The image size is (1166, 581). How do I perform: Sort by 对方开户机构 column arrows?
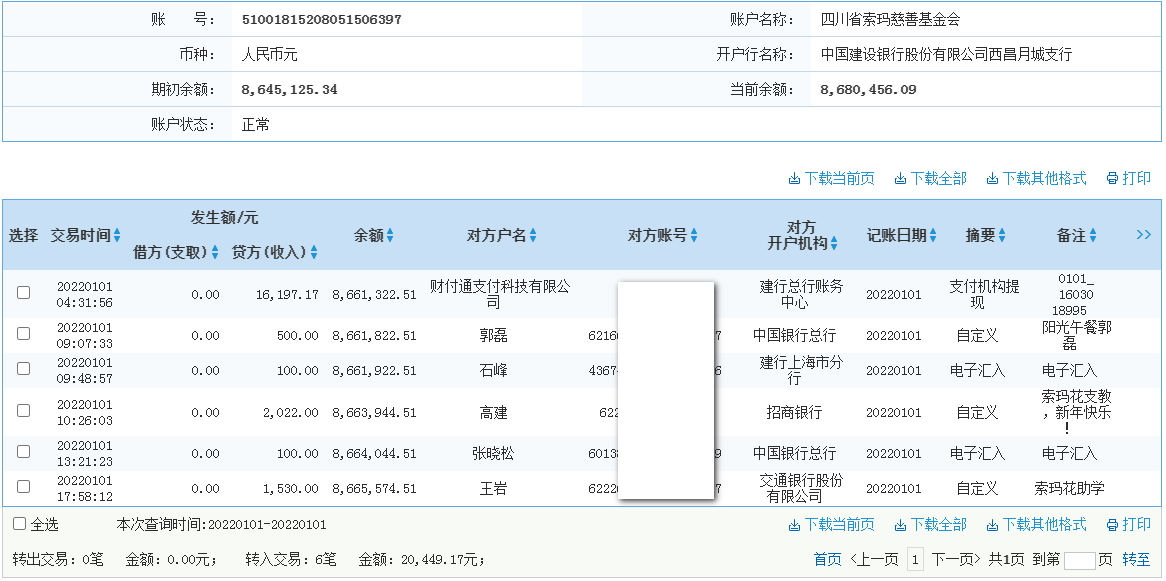(x=834, y=243)
